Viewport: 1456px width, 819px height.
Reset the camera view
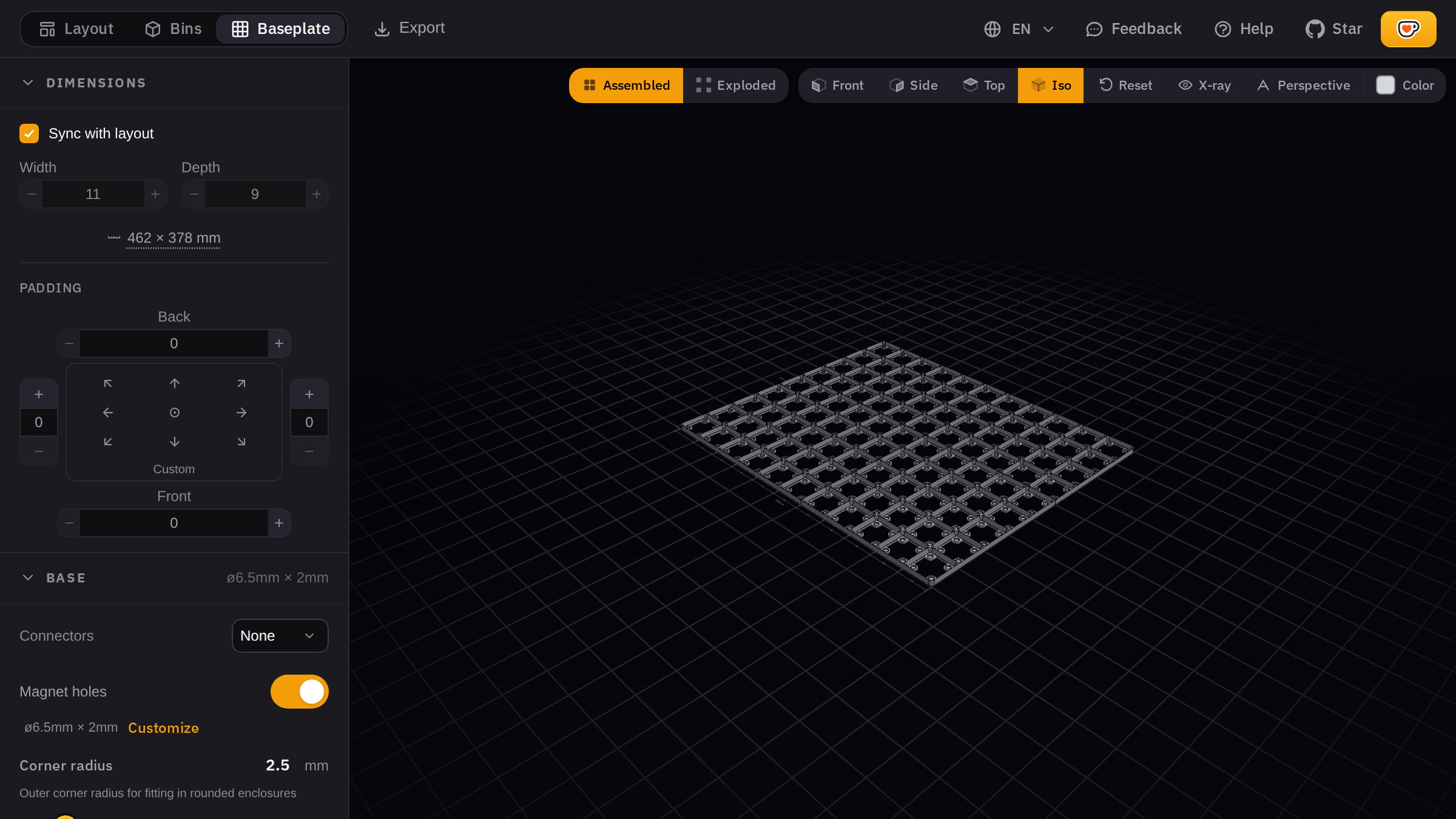[x=1126, y=86]
